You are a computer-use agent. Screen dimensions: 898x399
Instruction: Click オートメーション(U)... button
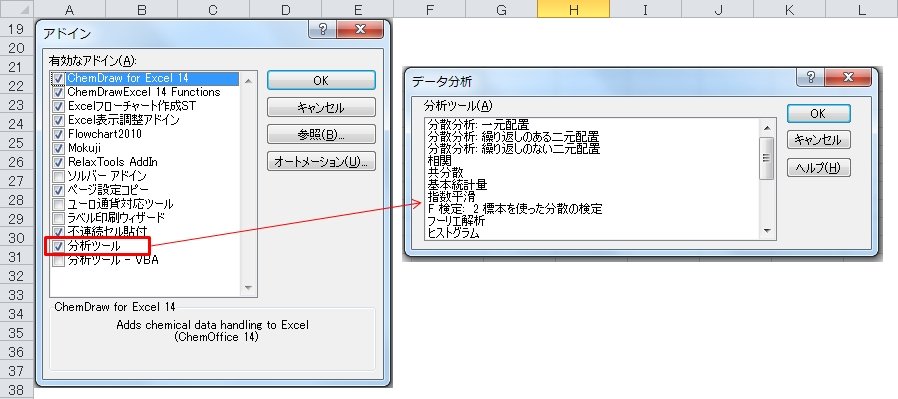pos(321,161)
